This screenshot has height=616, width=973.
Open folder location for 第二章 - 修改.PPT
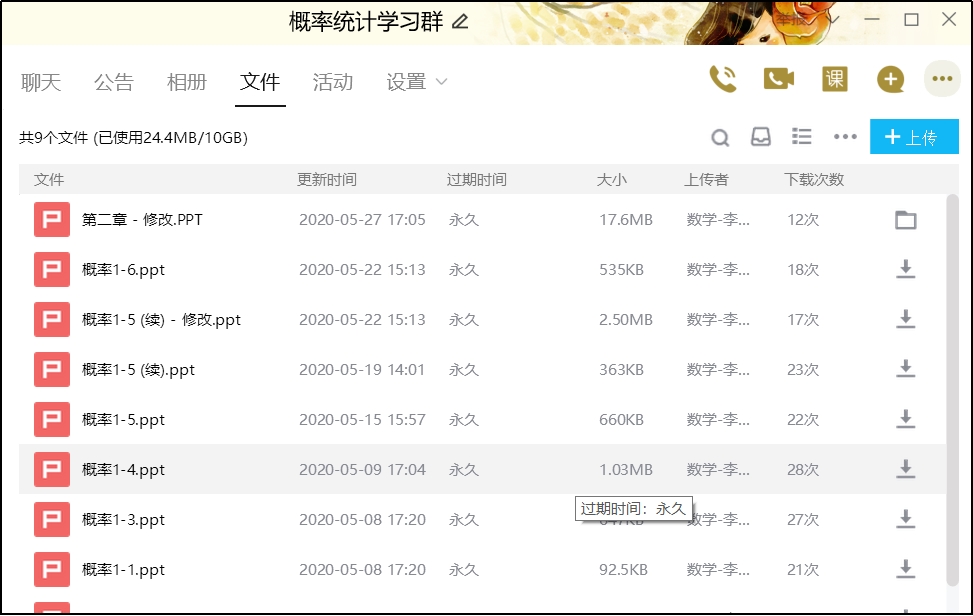pyautogui.click(x=905, y=219)
